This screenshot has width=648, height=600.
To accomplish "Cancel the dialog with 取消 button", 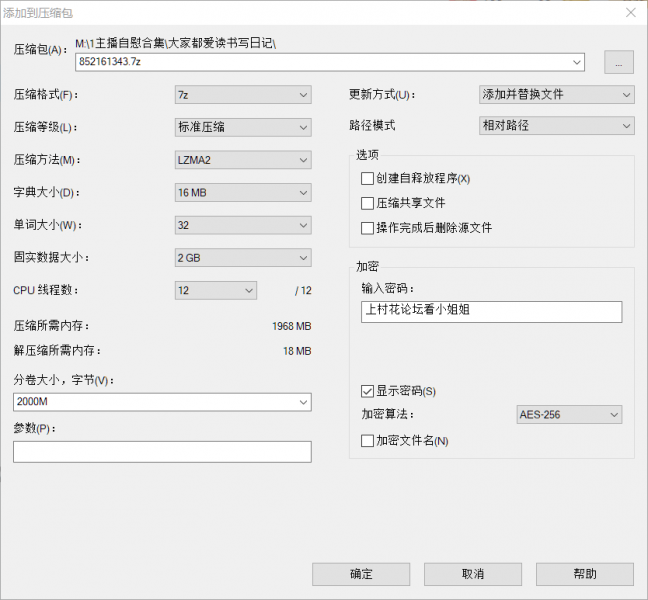I will click(473, 574).
